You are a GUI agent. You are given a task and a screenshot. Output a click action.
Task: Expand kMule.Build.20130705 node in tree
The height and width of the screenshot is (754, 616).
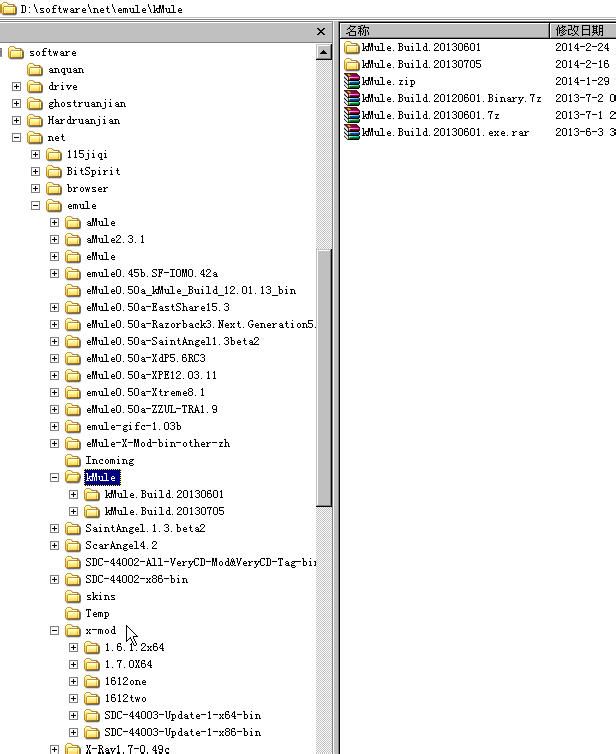pyautogui.click(x=73, y=511)
